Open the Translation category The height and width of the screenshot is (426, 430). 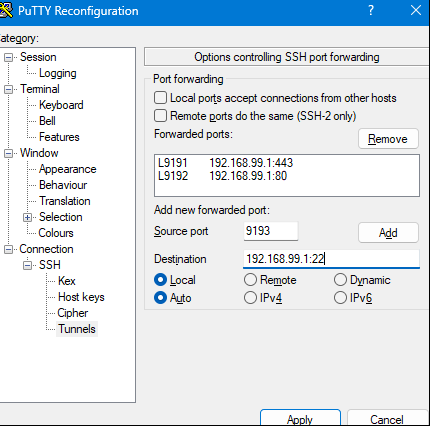pyautogui.click(x=65, y=201)
